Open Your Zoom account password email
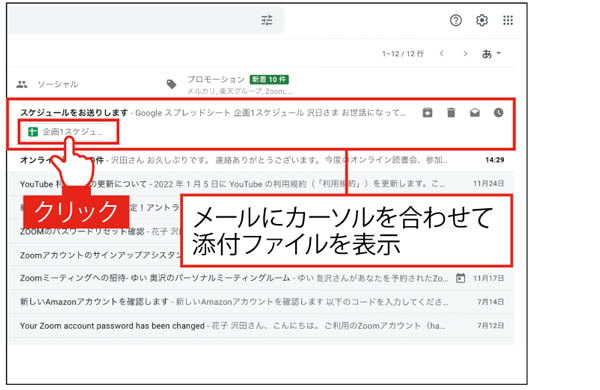This screenshot has height=390, width=600. tap(262, 326)
